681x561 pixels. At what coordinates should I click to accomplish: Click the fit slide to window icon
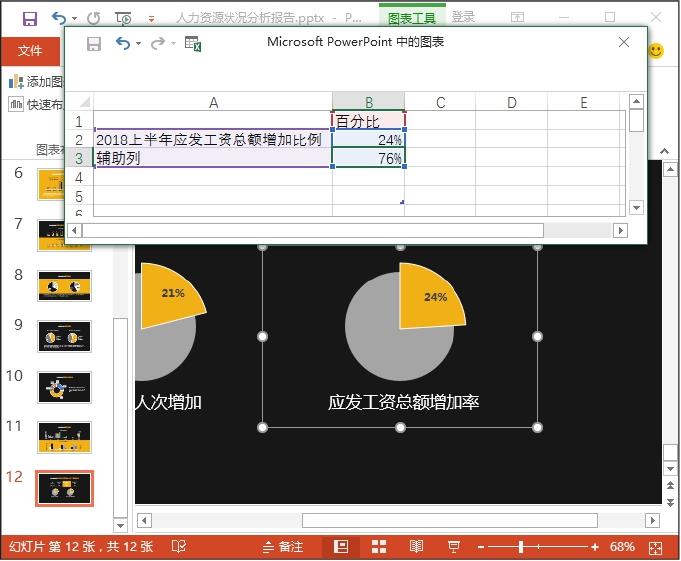656,547
